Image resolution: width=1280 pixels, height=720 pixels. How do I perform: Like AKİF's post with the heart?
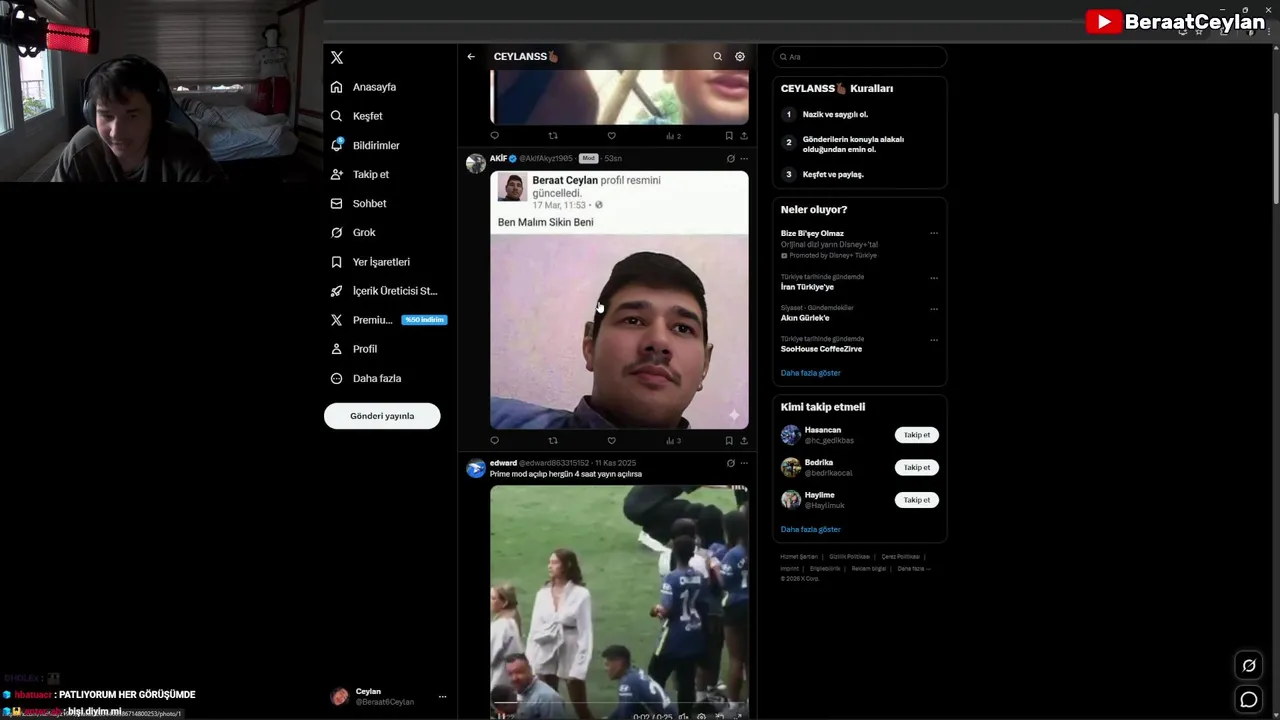tap(611, 440)
